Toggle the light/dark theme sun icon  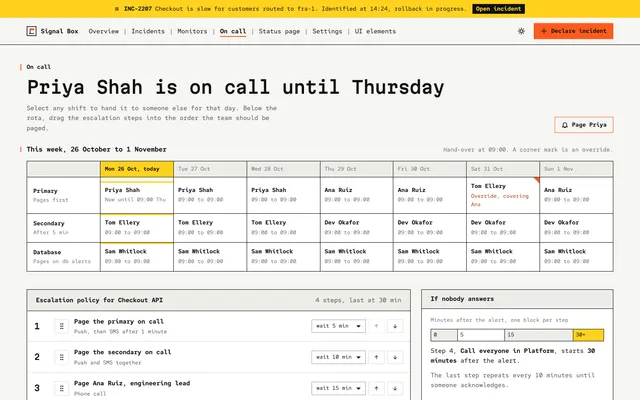(521, 31)
